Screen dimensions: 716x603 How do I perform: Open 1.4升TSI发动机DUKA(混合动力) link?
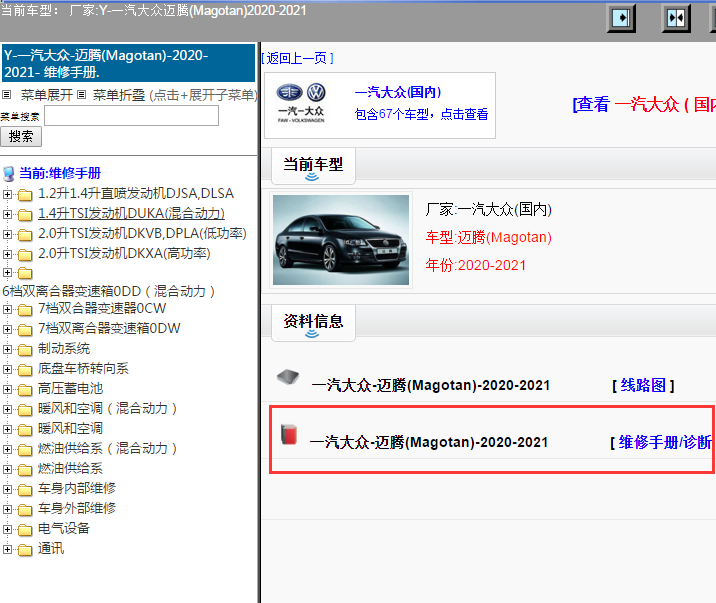(132, 213)
